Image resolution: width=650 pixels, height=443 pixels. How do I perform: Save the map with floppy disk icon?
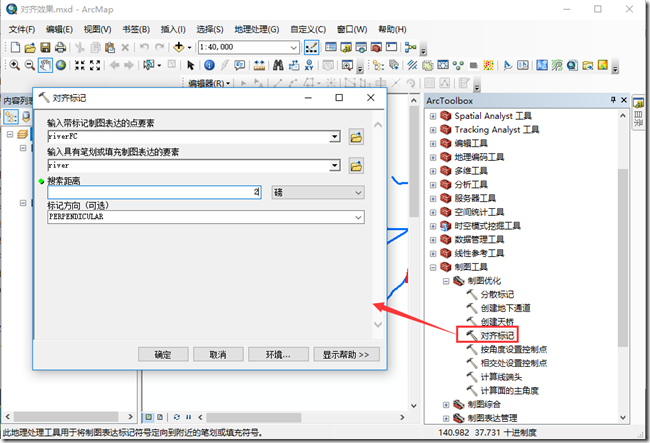pyautogui.click(x=45, y=47)
